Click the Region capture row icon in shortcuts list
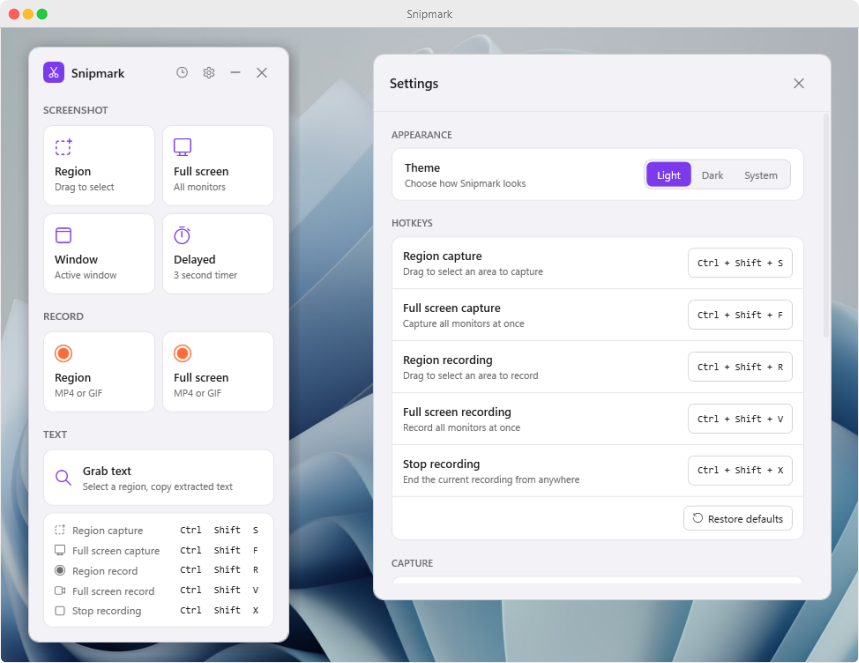Screen dimensions: 859x663 tap(60, 530)
